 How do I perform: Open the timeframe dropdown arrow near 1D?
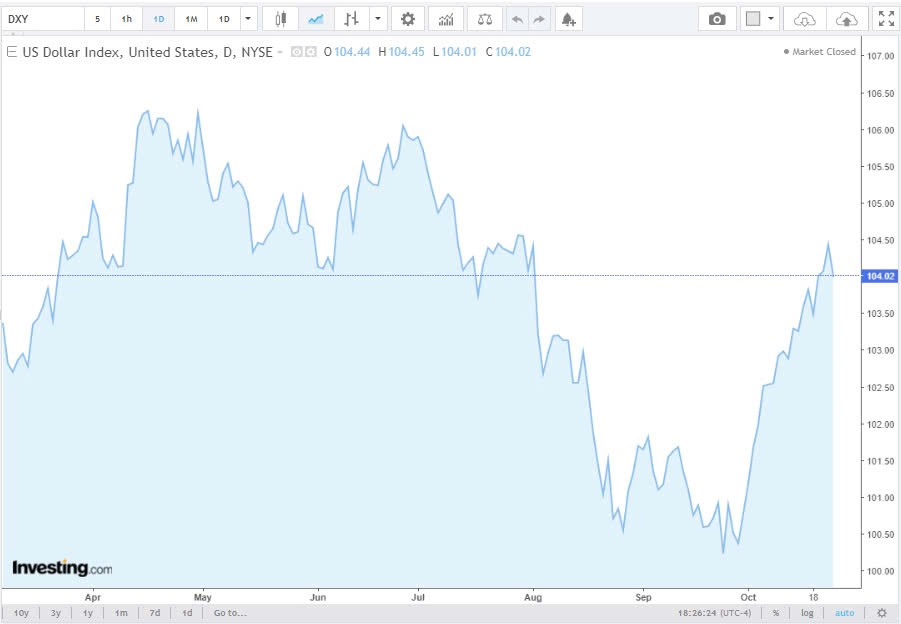[248, 18]
